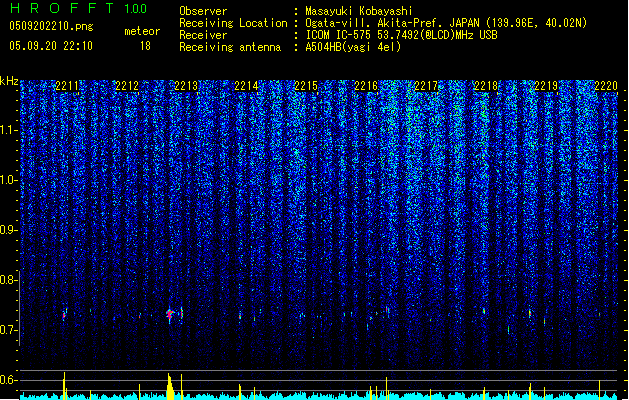The width and height of the screenshot is (629, 400).
Task: Select the file name 0509202210.png
Action: click(51, 26)
